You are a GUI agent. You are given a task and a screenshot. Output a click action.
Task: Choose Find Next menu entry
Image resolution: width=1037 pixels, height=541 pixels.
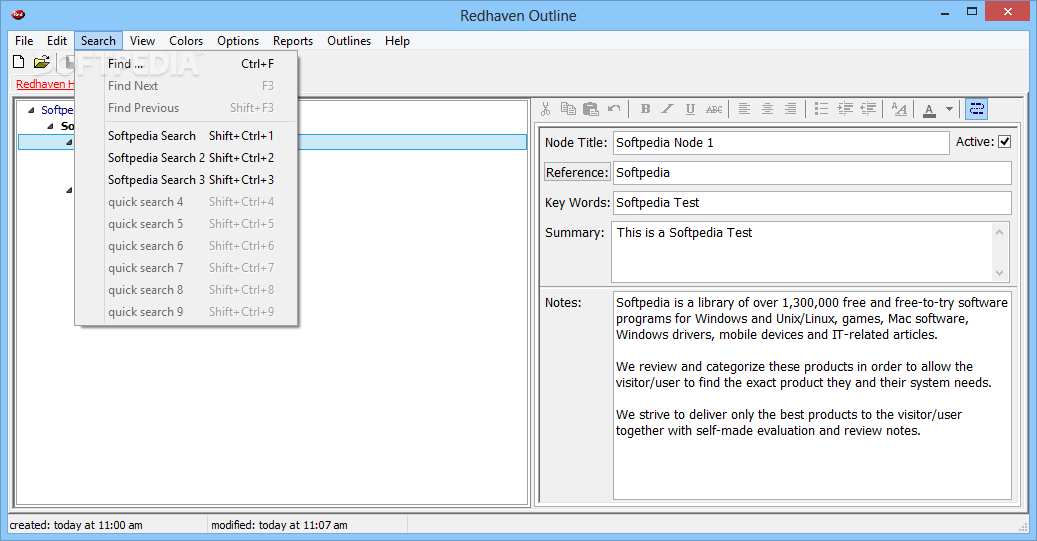[187, 86]
